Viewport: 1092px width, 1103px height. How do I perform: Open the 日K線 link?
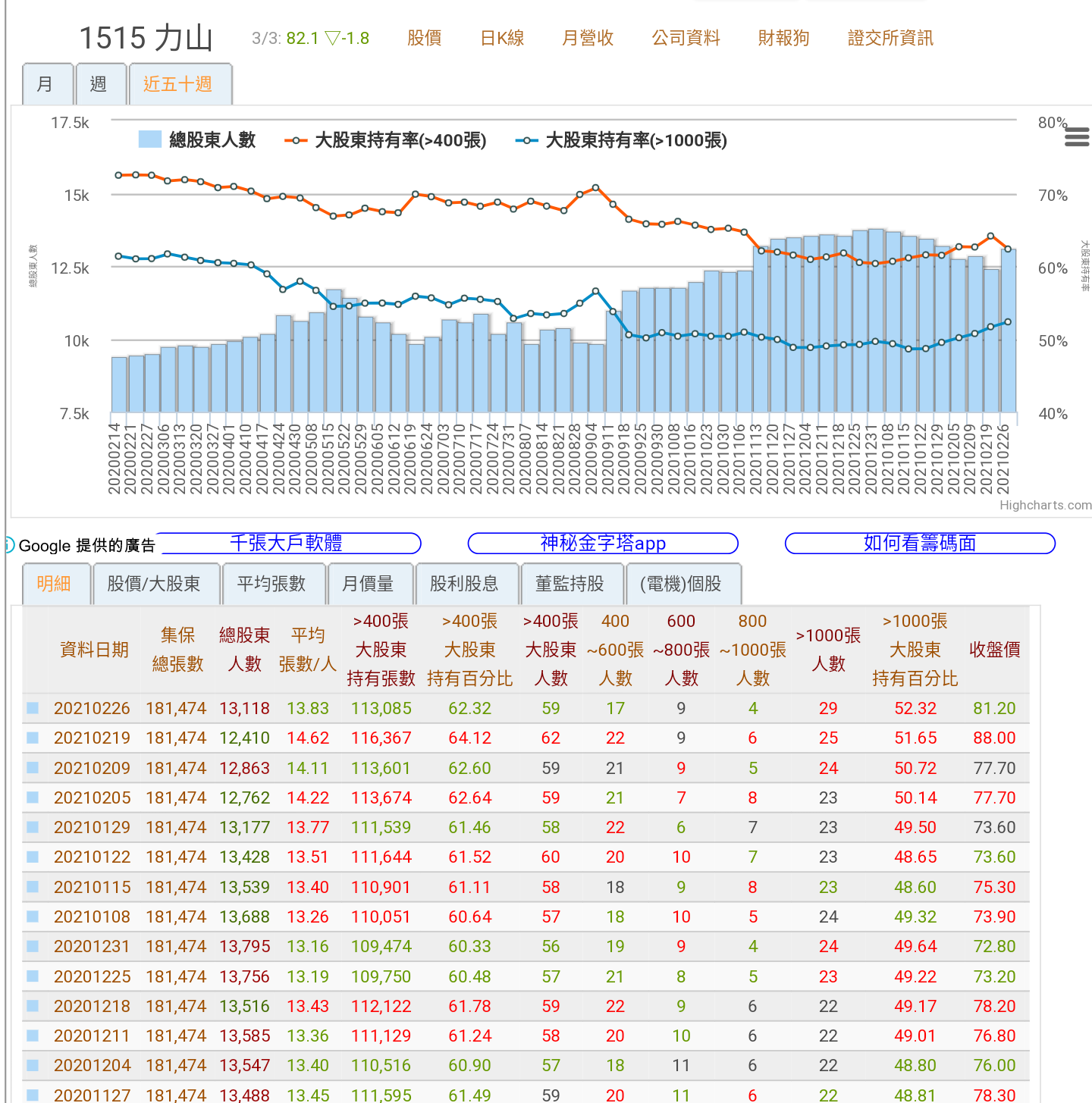[502, 38]
